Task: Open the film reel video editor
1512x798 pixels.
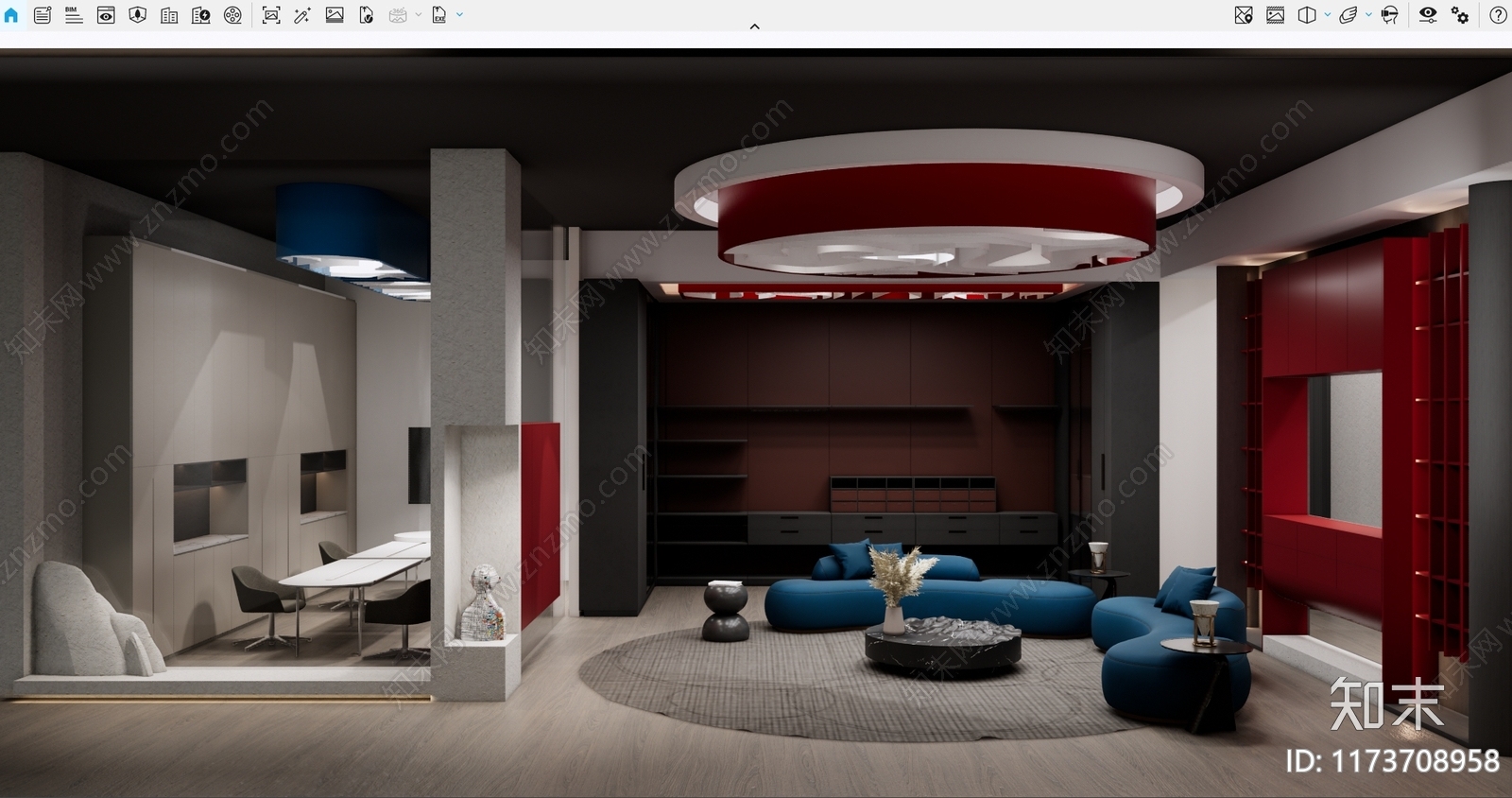Action: (x=232, y=15)
